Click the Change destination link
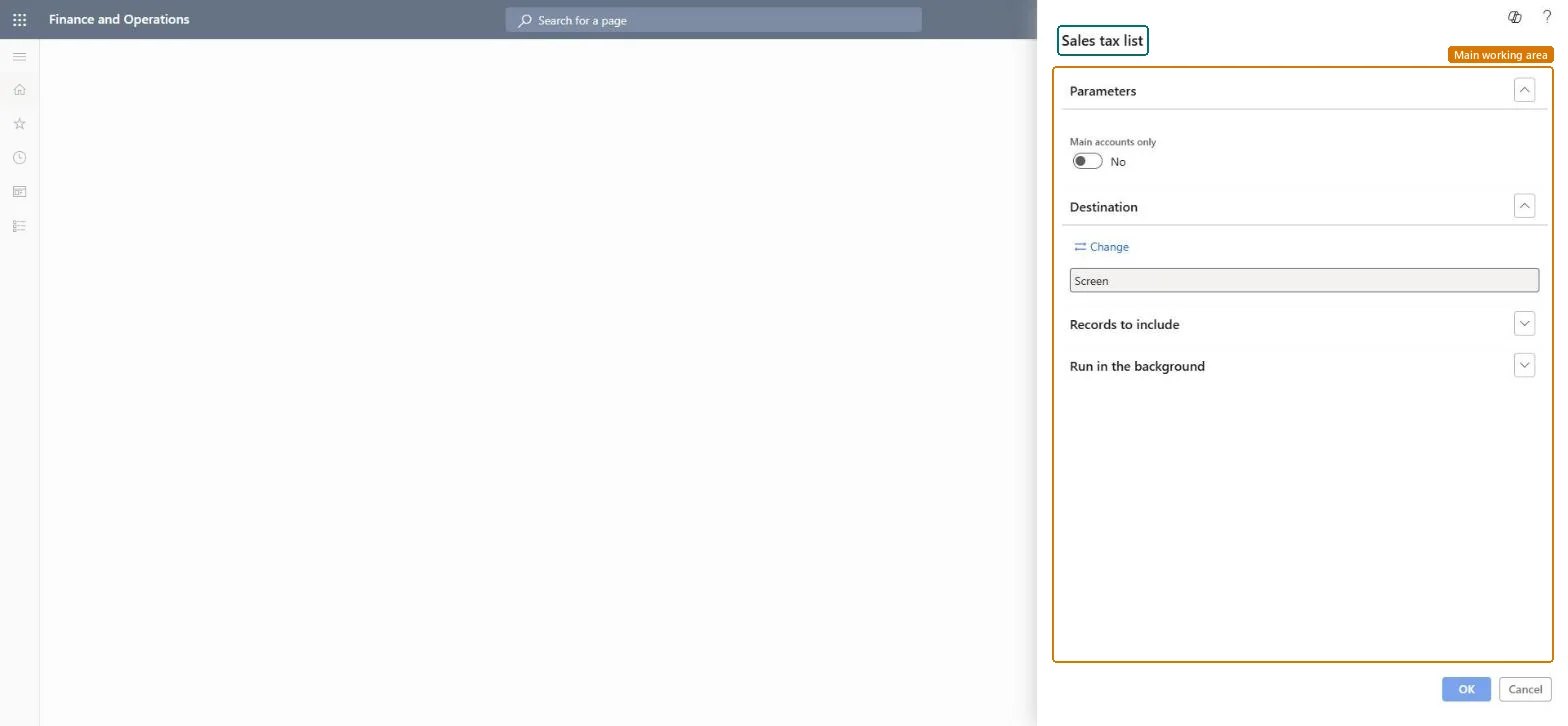Viewport: 1568px width, 726px height. 1101,247
